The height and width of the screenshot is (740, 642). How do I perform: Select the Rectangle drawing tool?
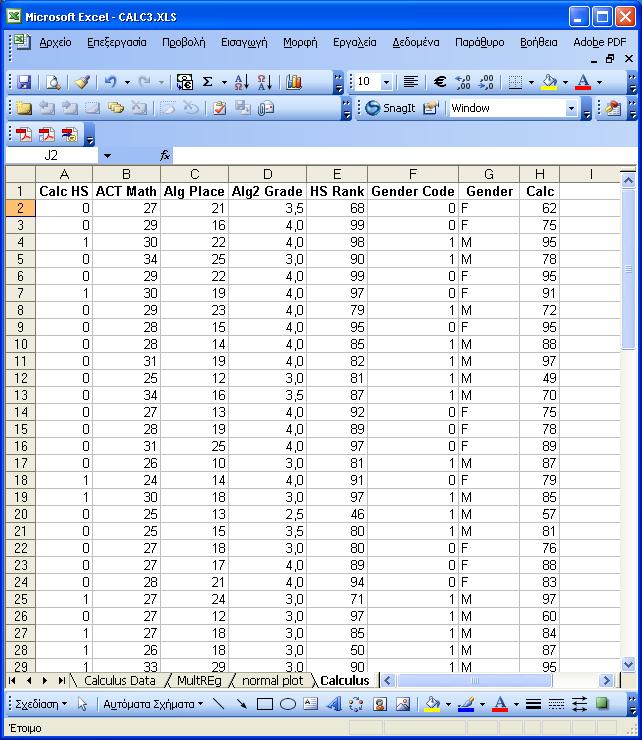[x=265, y=704]
